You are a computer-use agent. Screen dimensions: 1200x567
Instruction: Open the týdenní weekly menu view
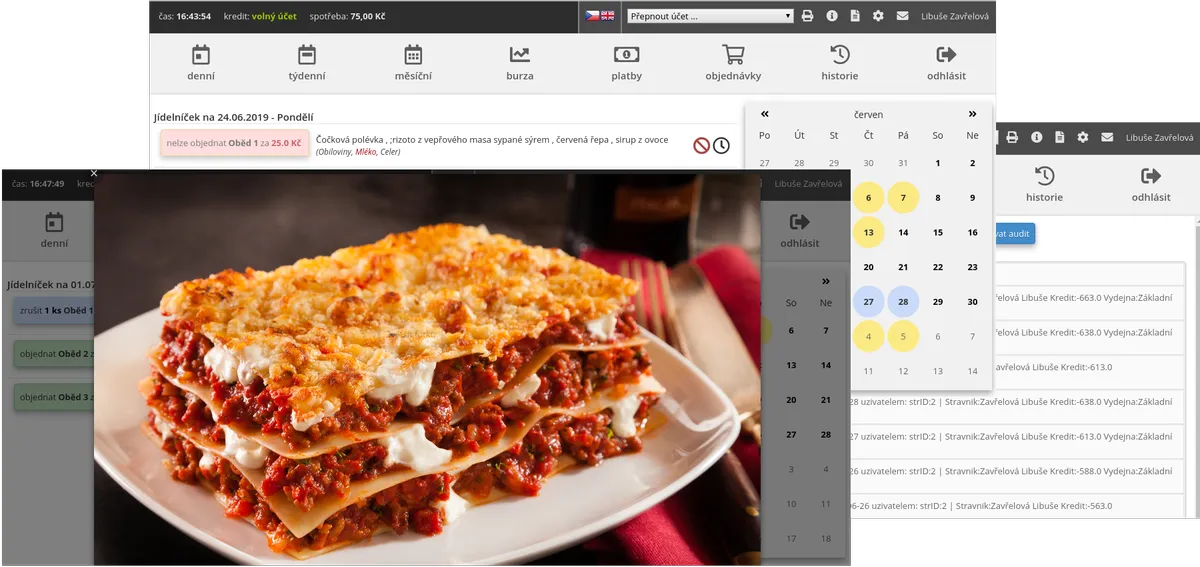pyautogui.click(x=306, y=62)
